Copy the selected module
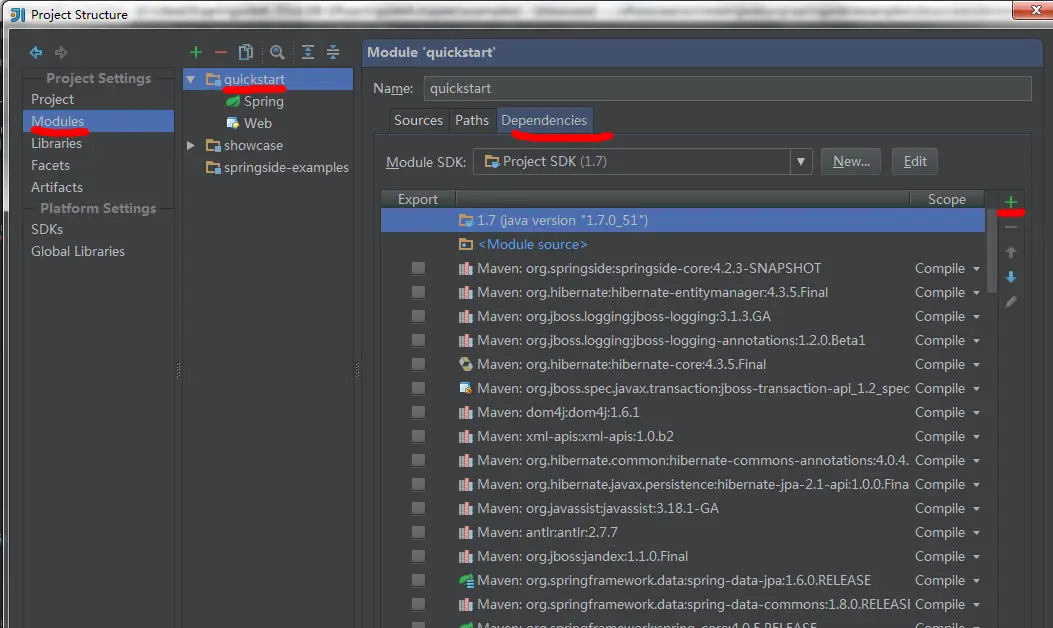1053x628 pixels. (246, 52)
